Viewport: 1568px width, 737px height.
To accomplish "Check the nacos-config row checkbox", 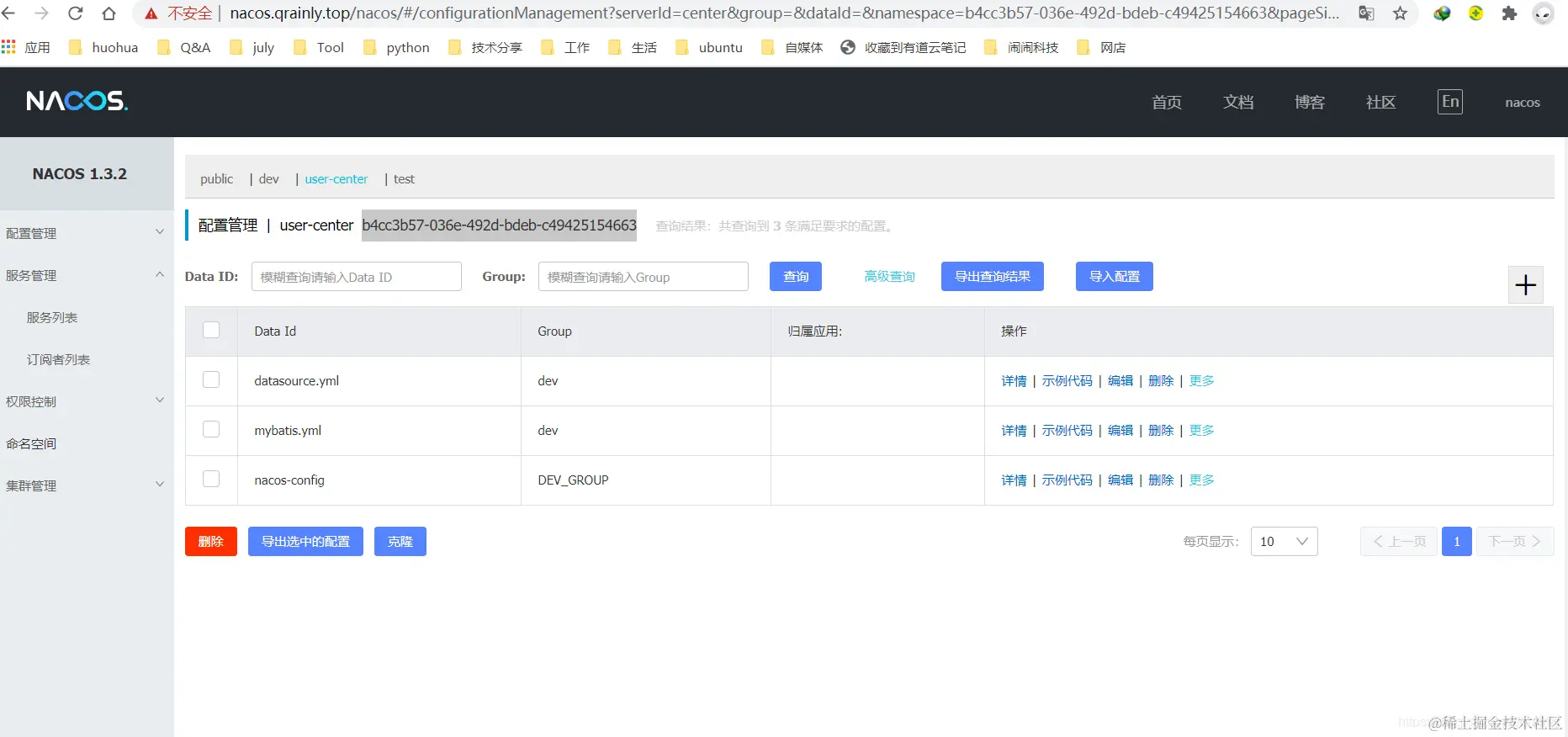I will [211, 479].
